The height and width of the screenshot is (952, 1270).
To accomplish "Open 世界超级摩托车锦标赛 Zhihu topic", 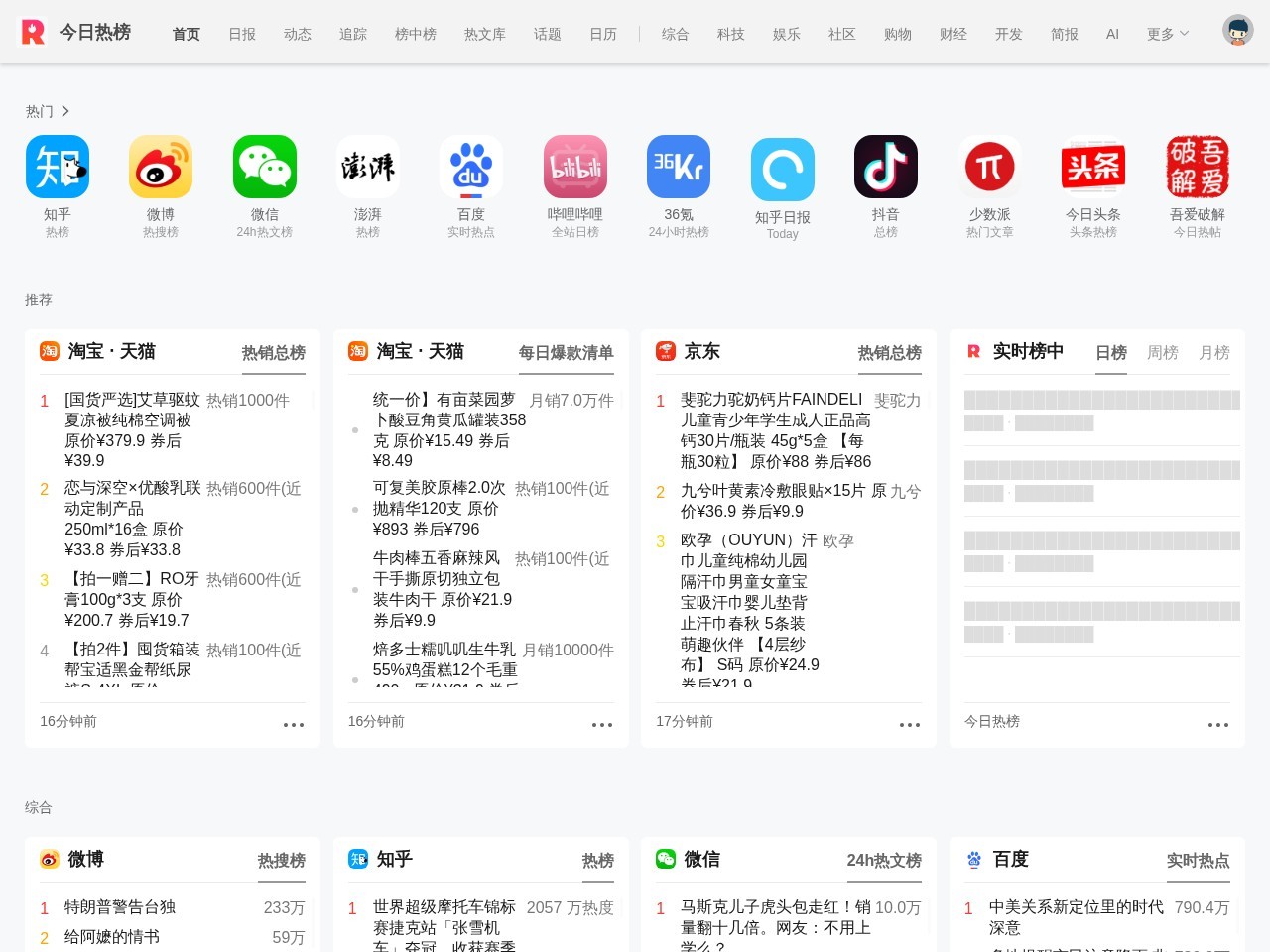I will tap(444, 925).
